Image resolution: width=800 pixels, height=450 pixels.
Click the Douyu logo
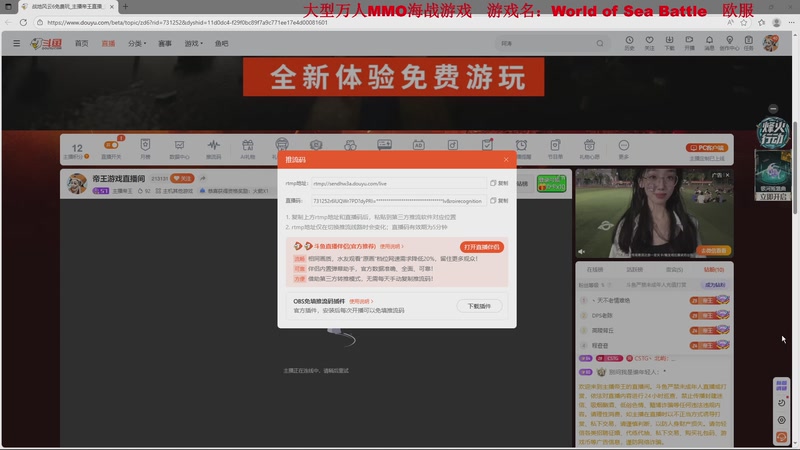point(46,43)
